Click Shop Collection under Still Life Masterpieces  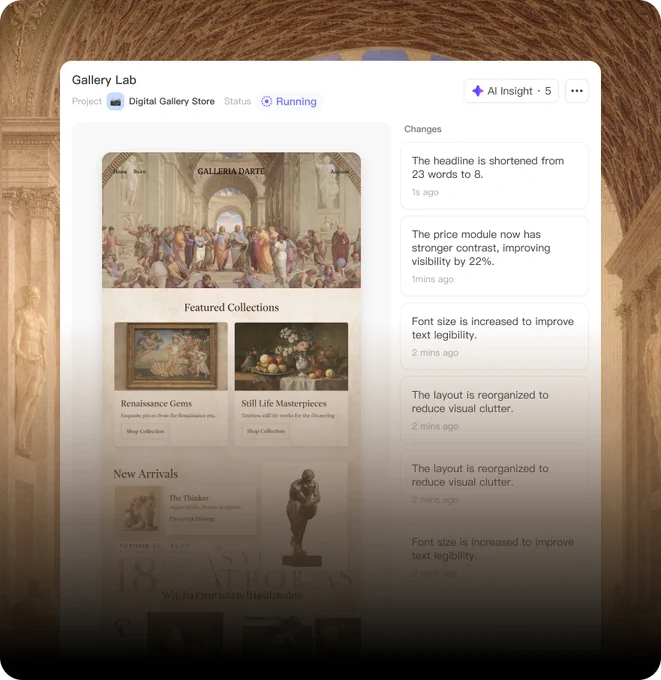(266, 431)
